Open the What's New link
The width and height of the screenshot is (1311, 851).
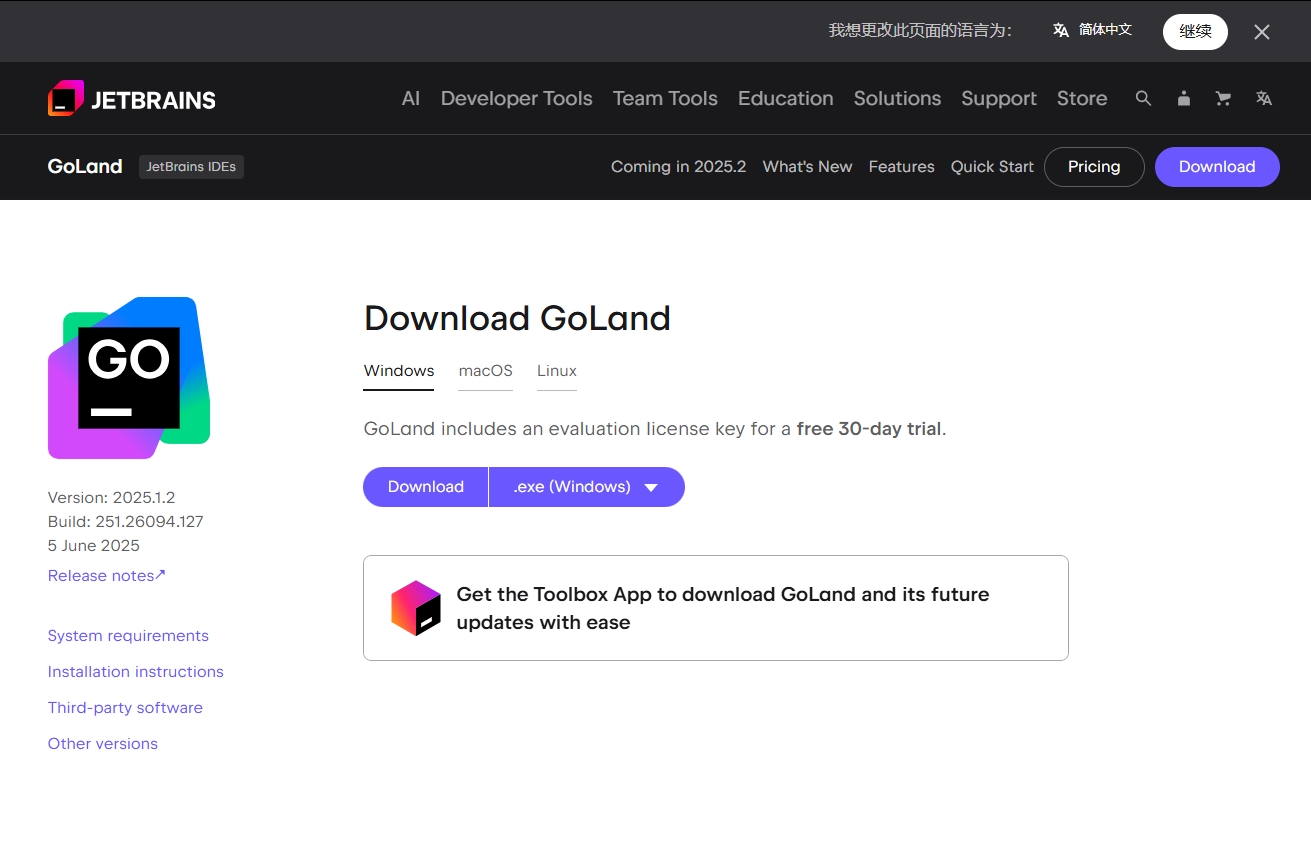(x=808, y=167)
